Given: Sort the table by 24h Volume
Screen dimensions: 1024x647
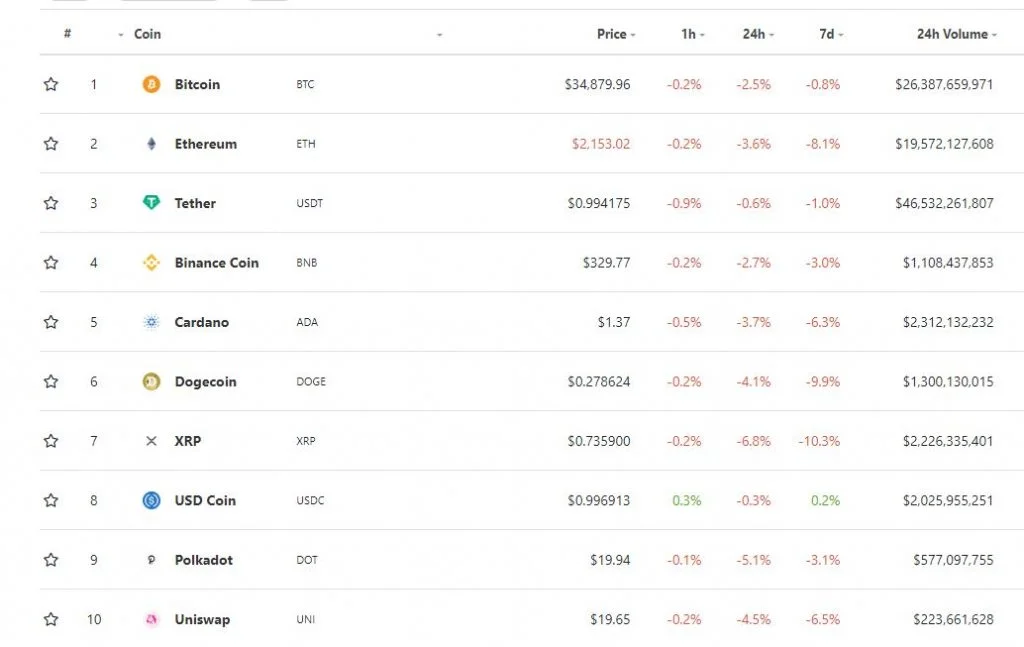Looking at the screenshot, I should [956, 34].
